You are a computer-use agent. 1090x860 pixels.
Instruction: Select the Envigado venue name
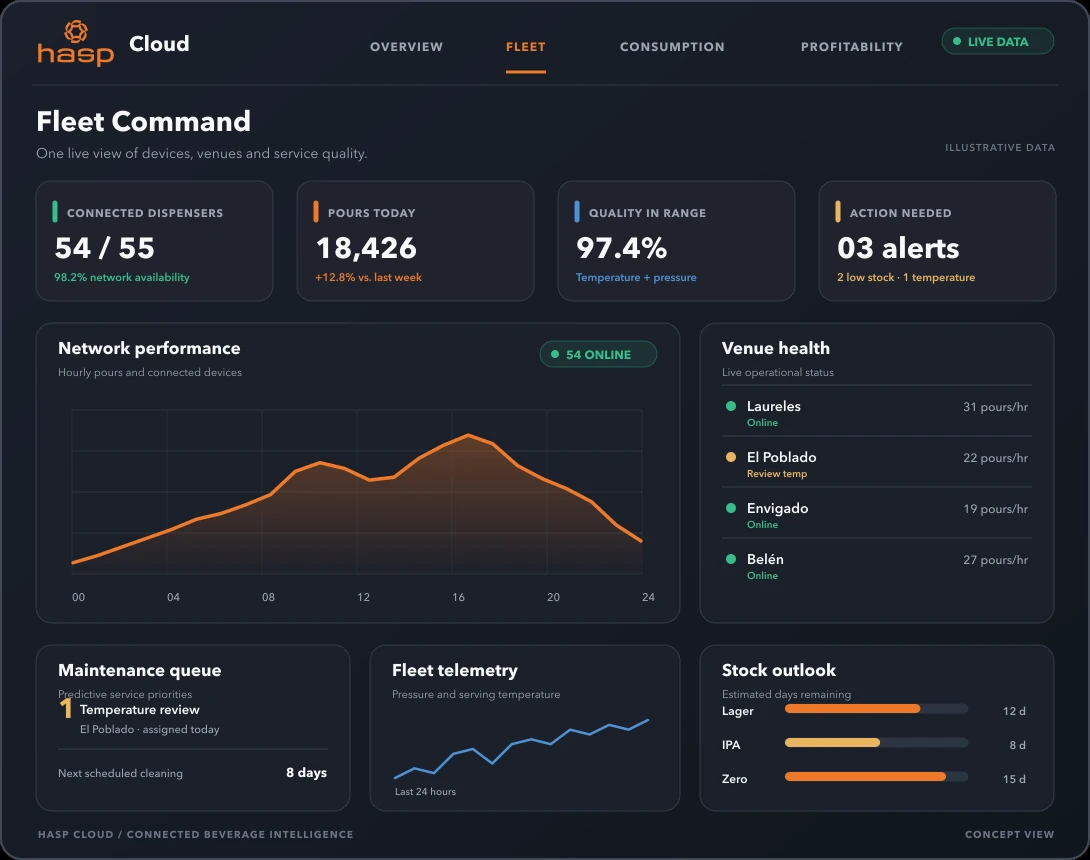[x=777, y=508]
